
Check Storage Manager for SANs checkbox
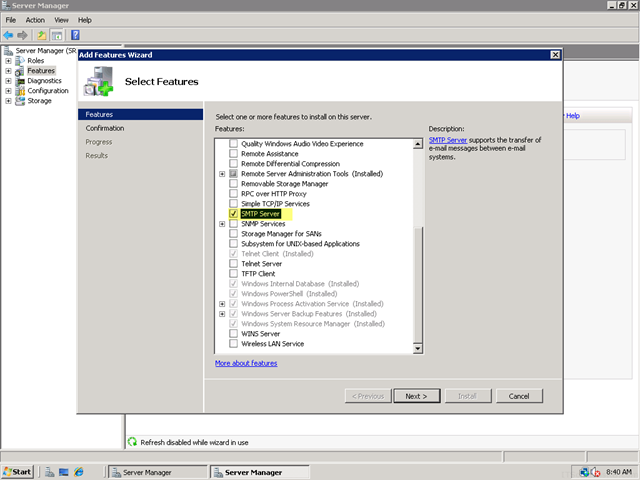click(233, 233)
